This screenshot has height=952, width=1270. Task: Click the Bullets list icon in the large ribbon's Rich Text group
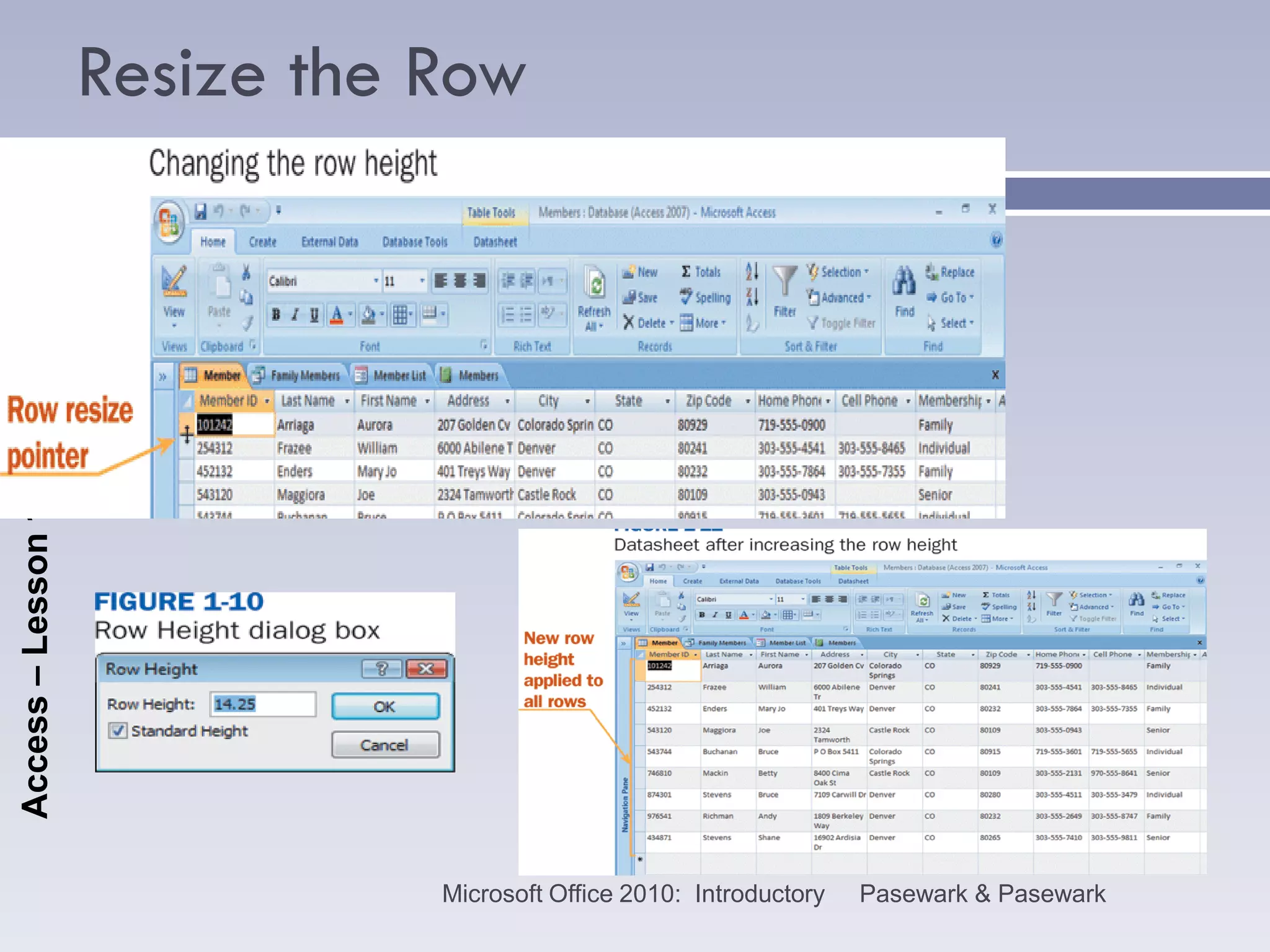point(526,315)
